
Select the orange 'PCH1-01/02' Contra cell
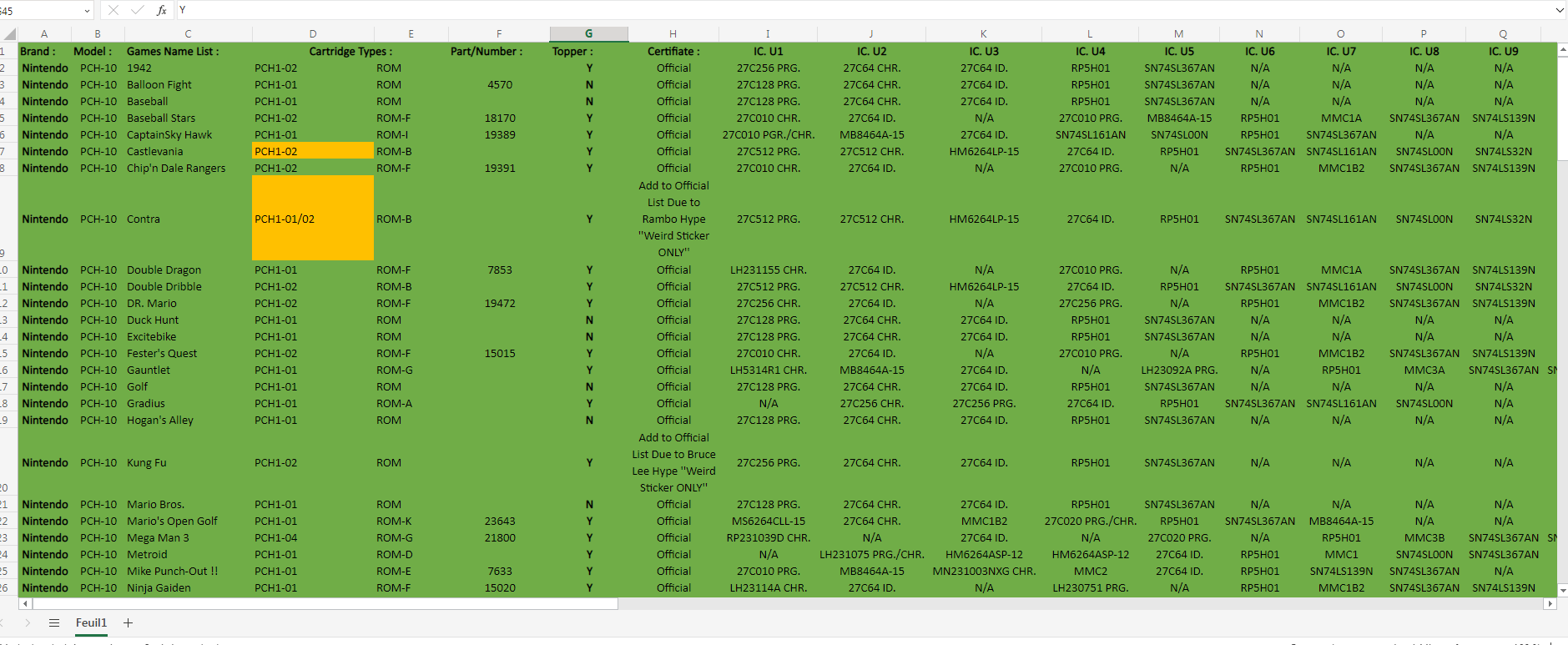point(313,219)
